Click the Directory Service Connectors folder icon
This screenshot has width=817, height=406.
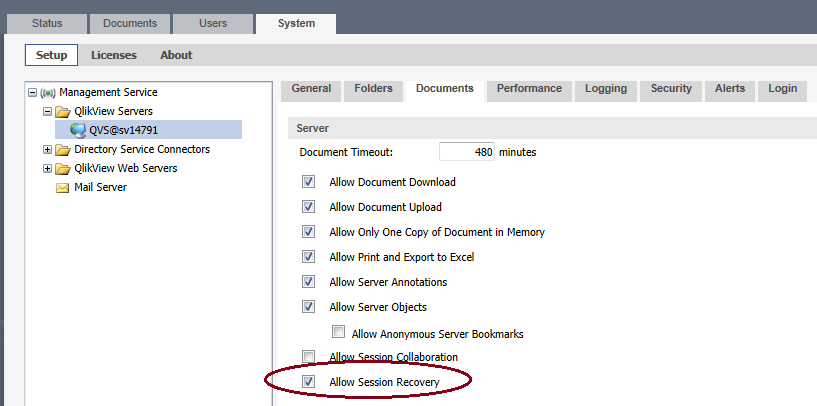pyautogui.click(x=62, y=150)
